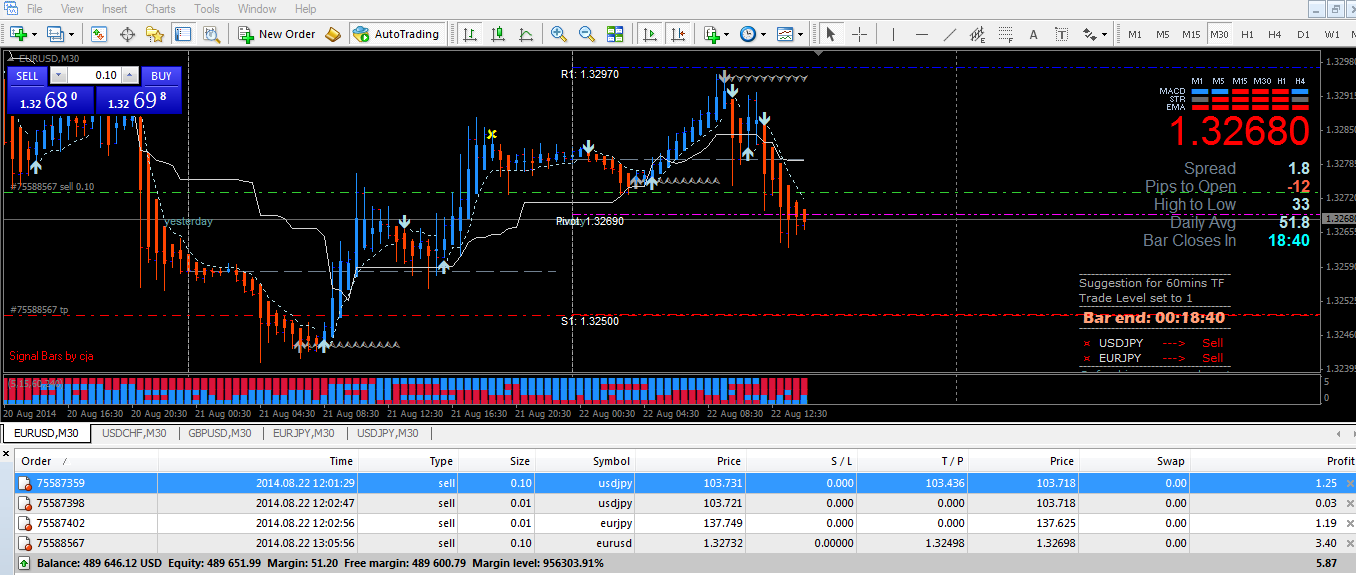This screenshot has width=1356, height=575.
Task: Set timeframe to H1
Action: [x=1247, y=34]
